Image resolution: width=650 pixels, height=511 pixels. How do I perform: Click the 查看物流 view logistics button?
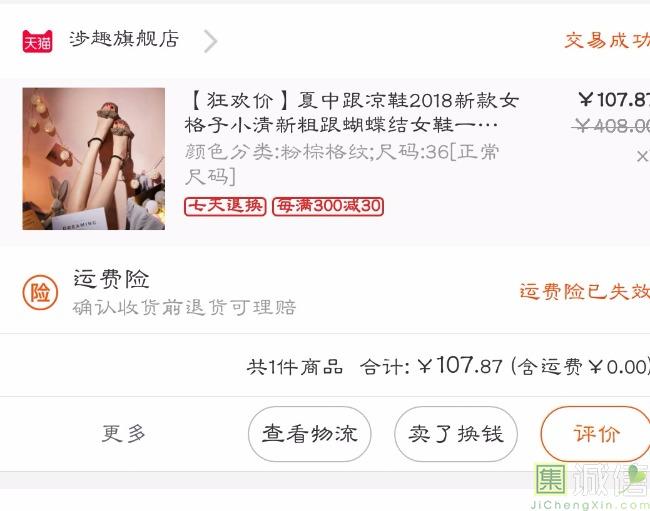310,434
